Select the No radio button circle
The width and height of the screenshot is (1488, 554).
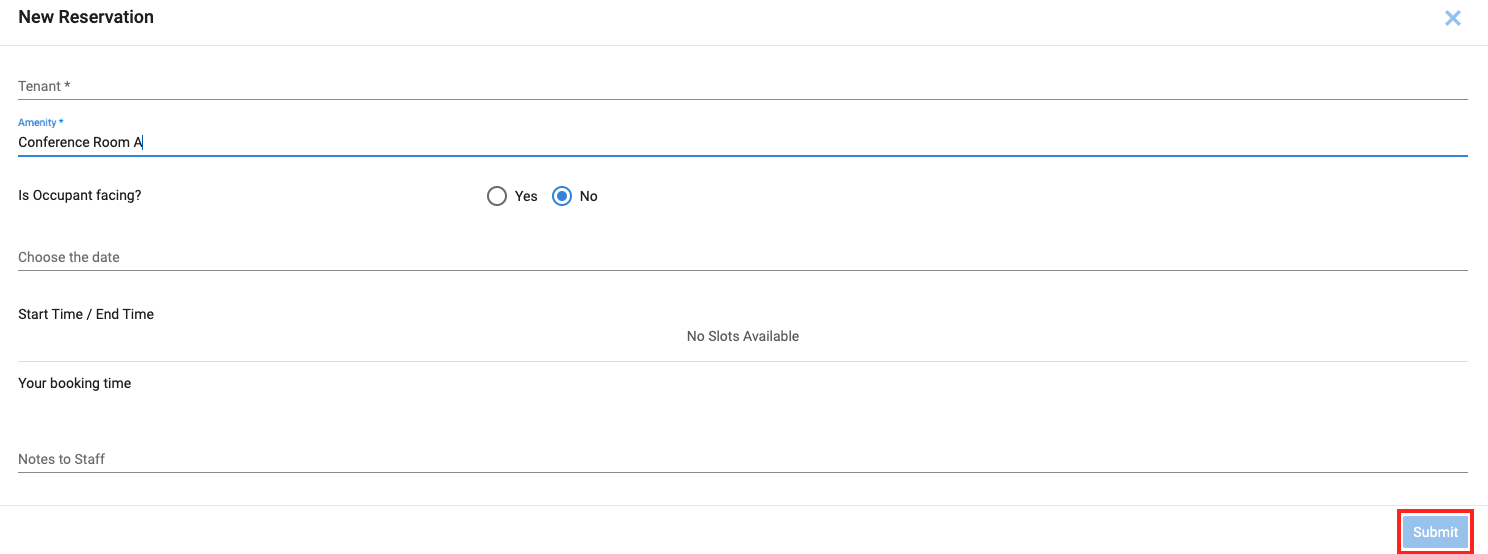click(x=562, y=196)
